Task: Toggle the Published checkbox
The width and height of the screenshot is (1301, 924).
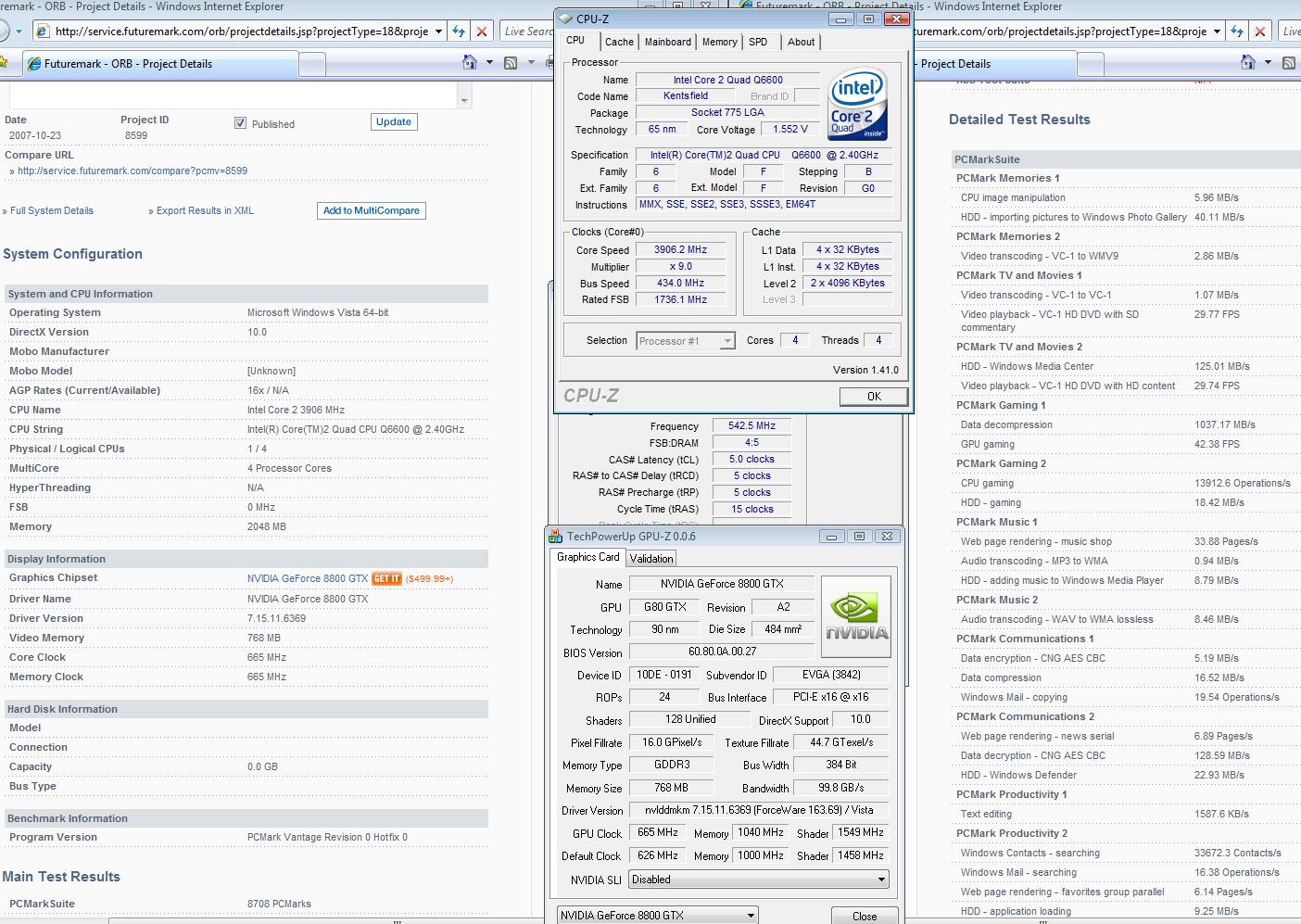Action: click(x=241, y=123)
